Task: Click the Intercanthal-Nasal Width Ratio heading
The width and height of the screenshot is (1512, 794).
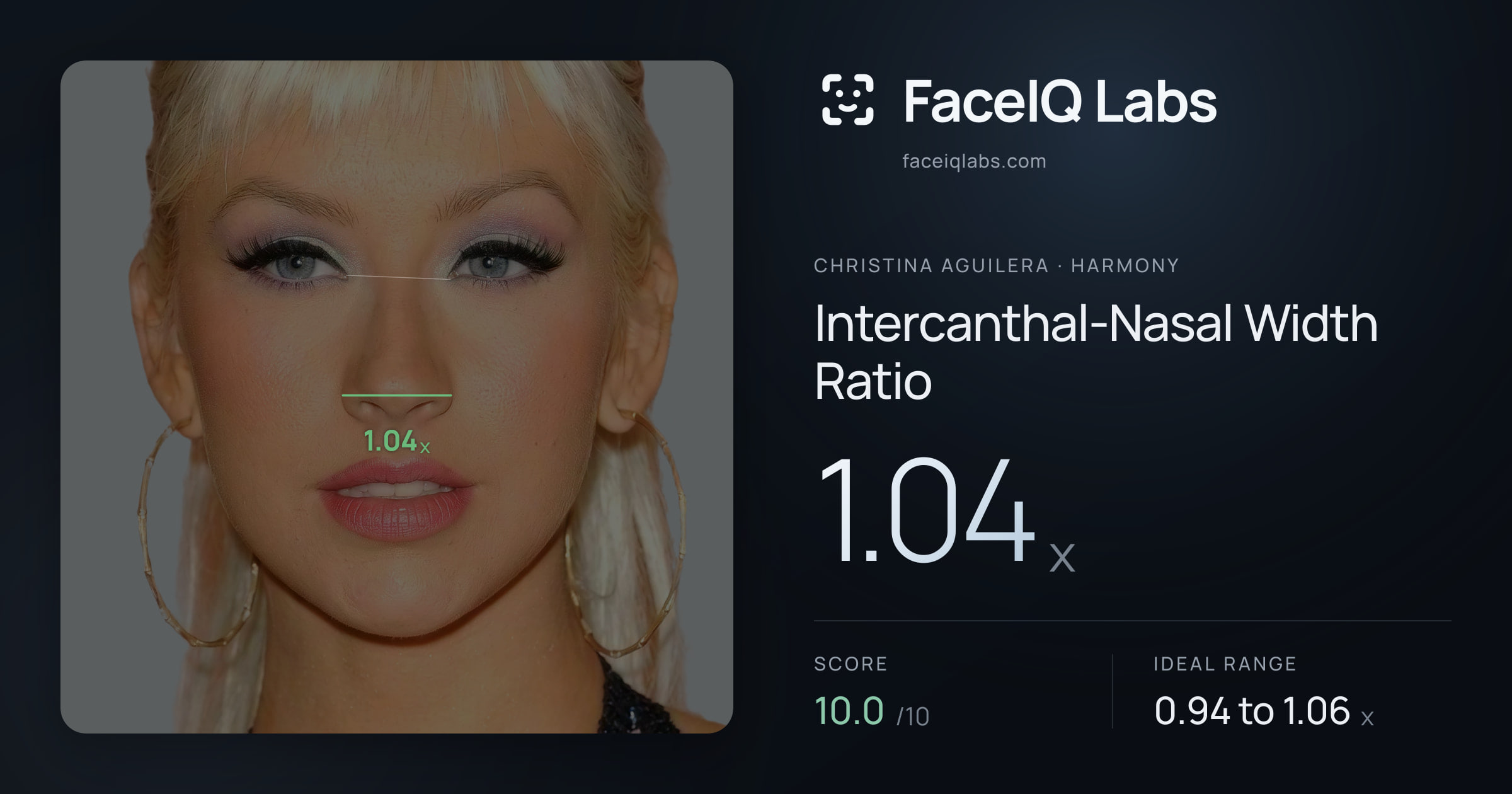Action: point(1096,352)
